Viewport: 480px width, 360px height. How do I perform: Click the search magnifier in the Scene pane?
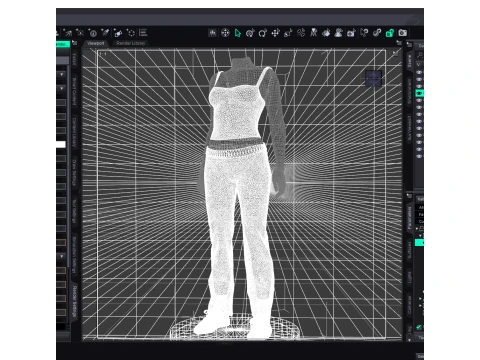click(420, 55)
